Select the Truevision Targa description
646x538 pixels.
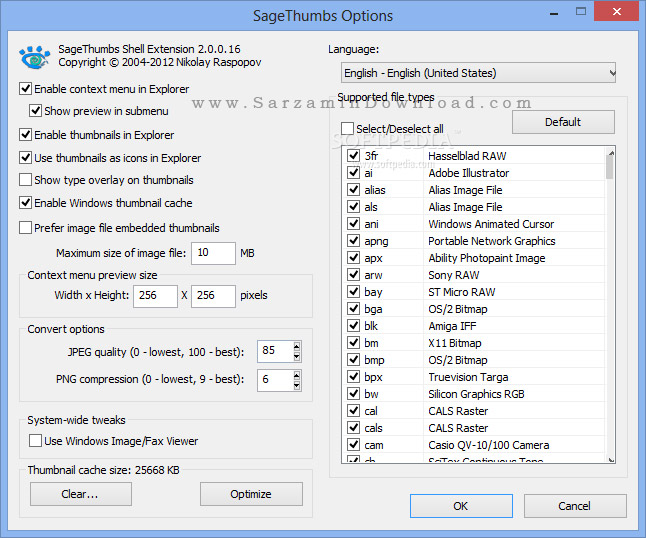point(468,377)
